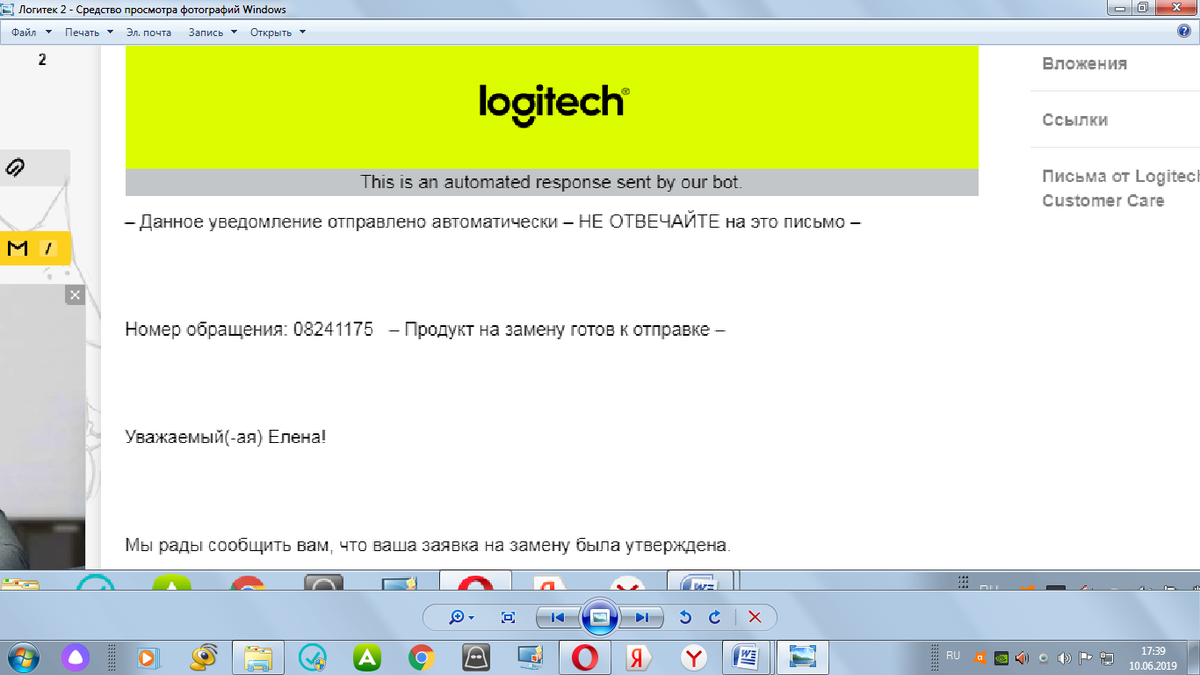Rotate the image counterclockwise
The image size is (1200, 675).
[685, 618]
